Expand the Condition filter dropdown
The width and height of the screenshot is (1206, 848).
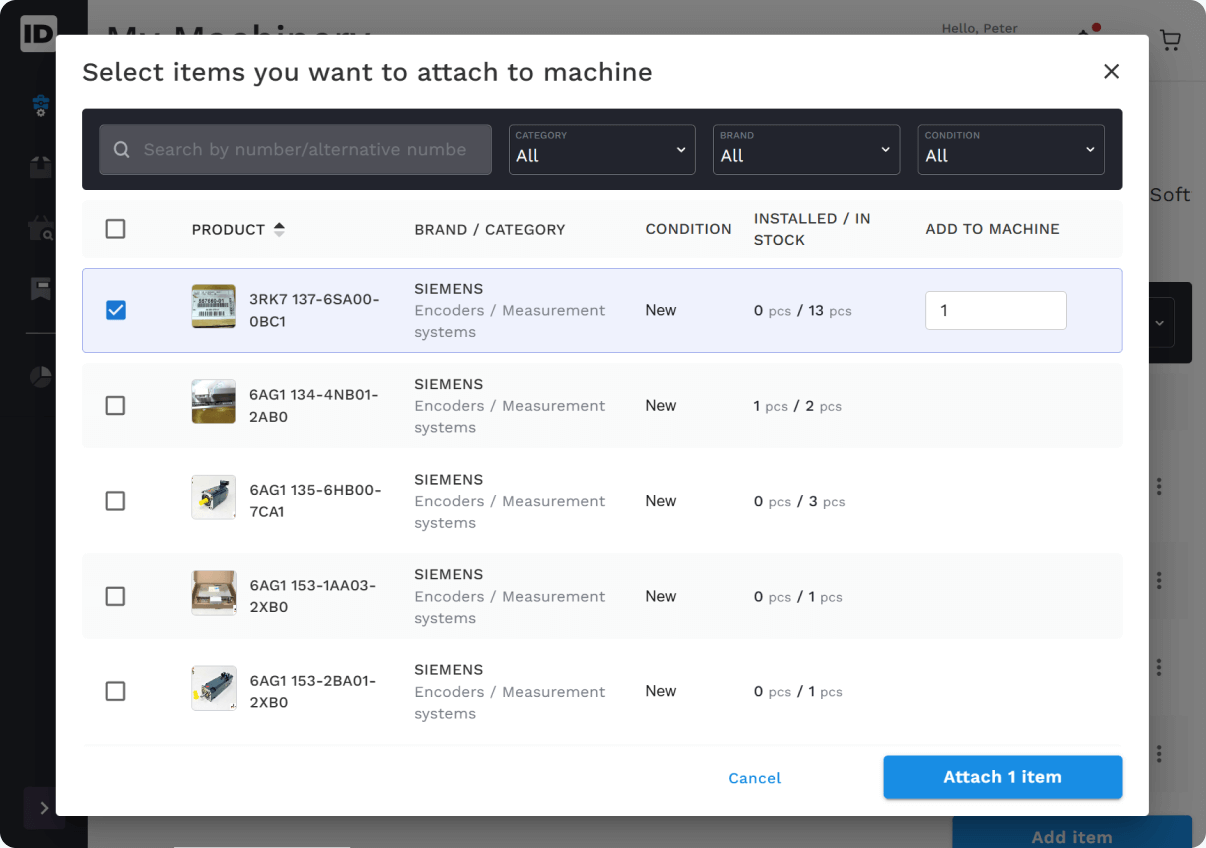pyautogui.click(x=1010, y=150)
